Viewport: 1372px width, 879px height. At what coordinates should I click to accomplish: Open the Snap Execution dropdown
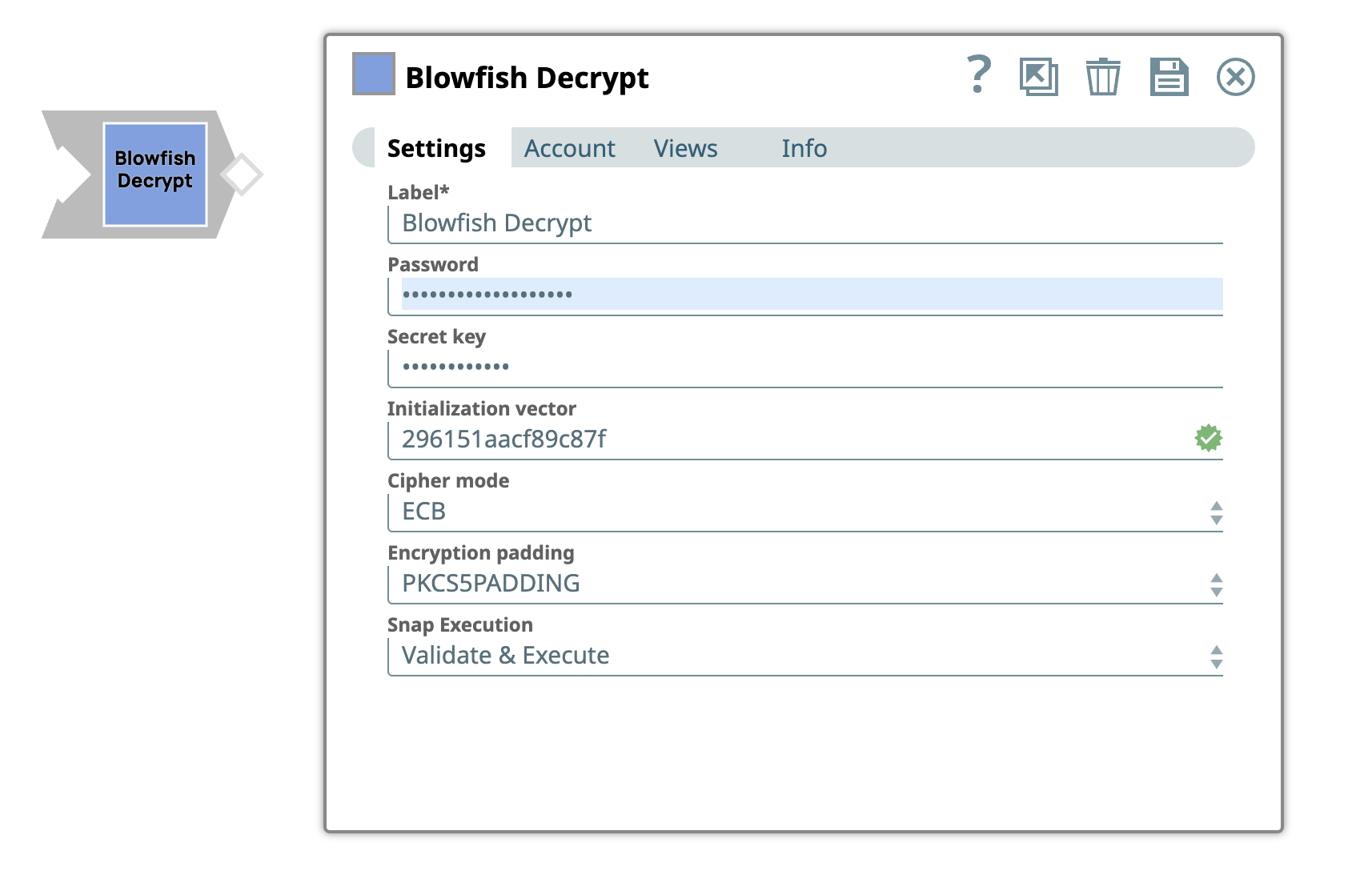804,656
